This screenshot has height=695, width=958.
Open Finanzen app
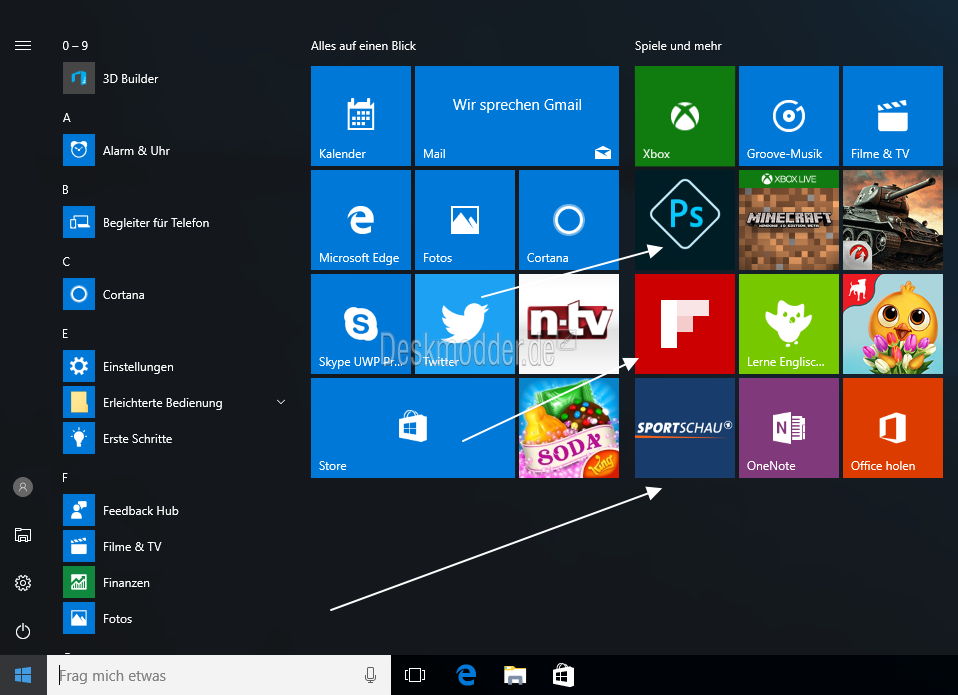[174, 583]
